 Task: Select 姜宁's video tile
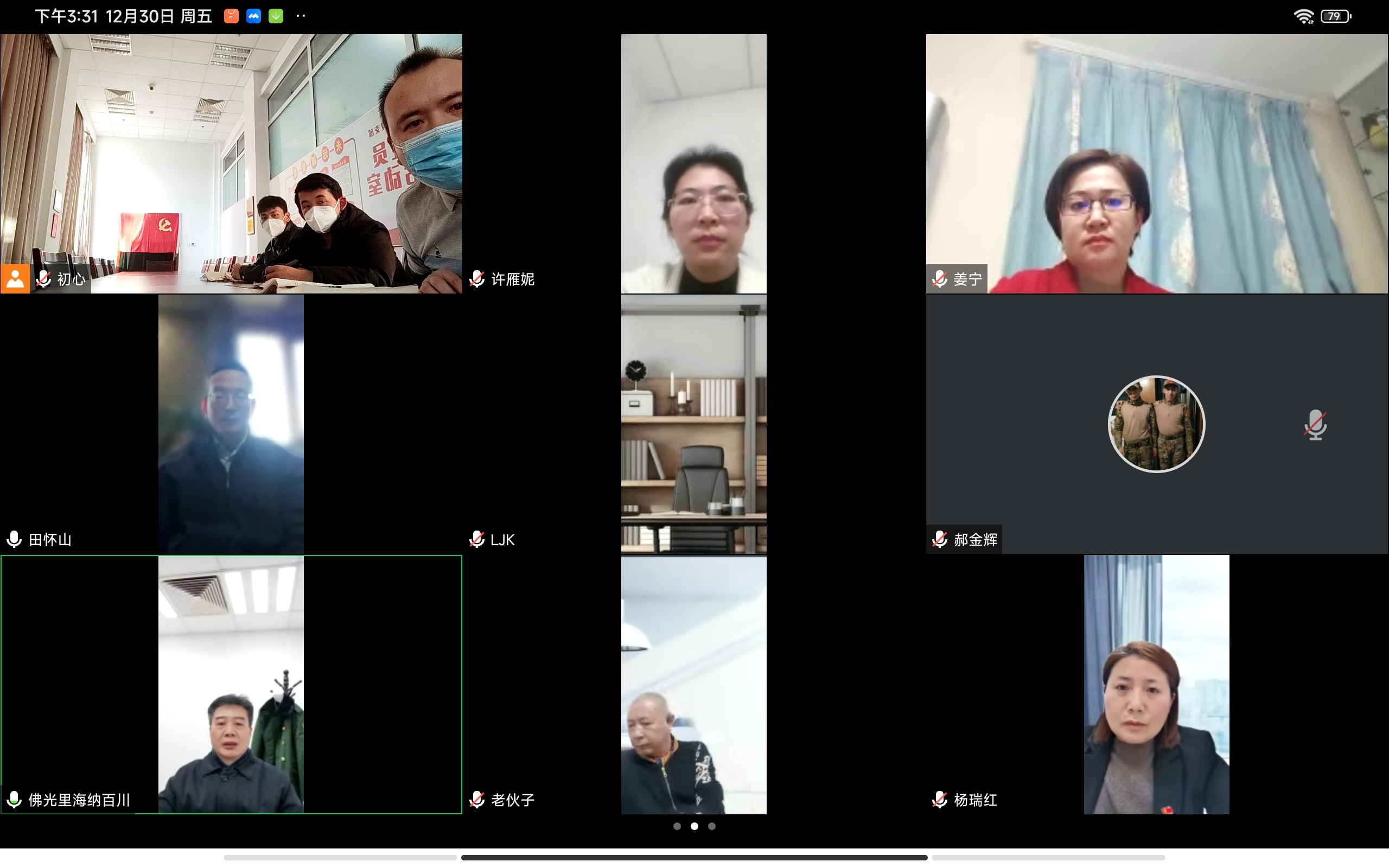(x=1156, y=164)
